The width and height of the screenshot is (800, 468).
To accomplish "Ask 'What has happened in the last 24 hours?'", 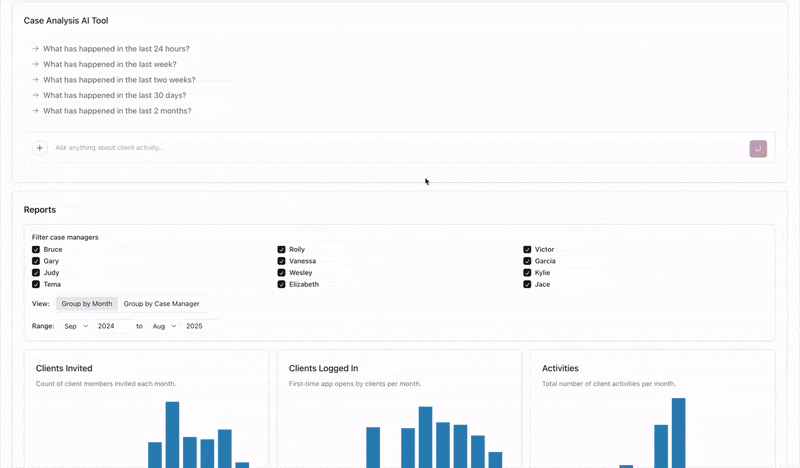I will tap(116, 49).
